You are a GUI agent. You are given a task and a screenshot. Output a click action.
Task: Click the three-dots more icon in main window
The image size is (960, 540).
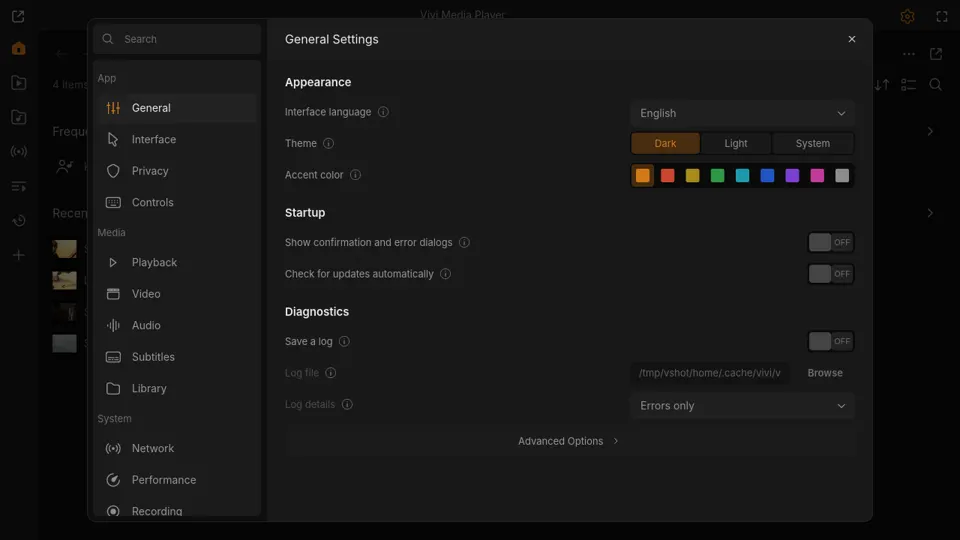[909, 54]
